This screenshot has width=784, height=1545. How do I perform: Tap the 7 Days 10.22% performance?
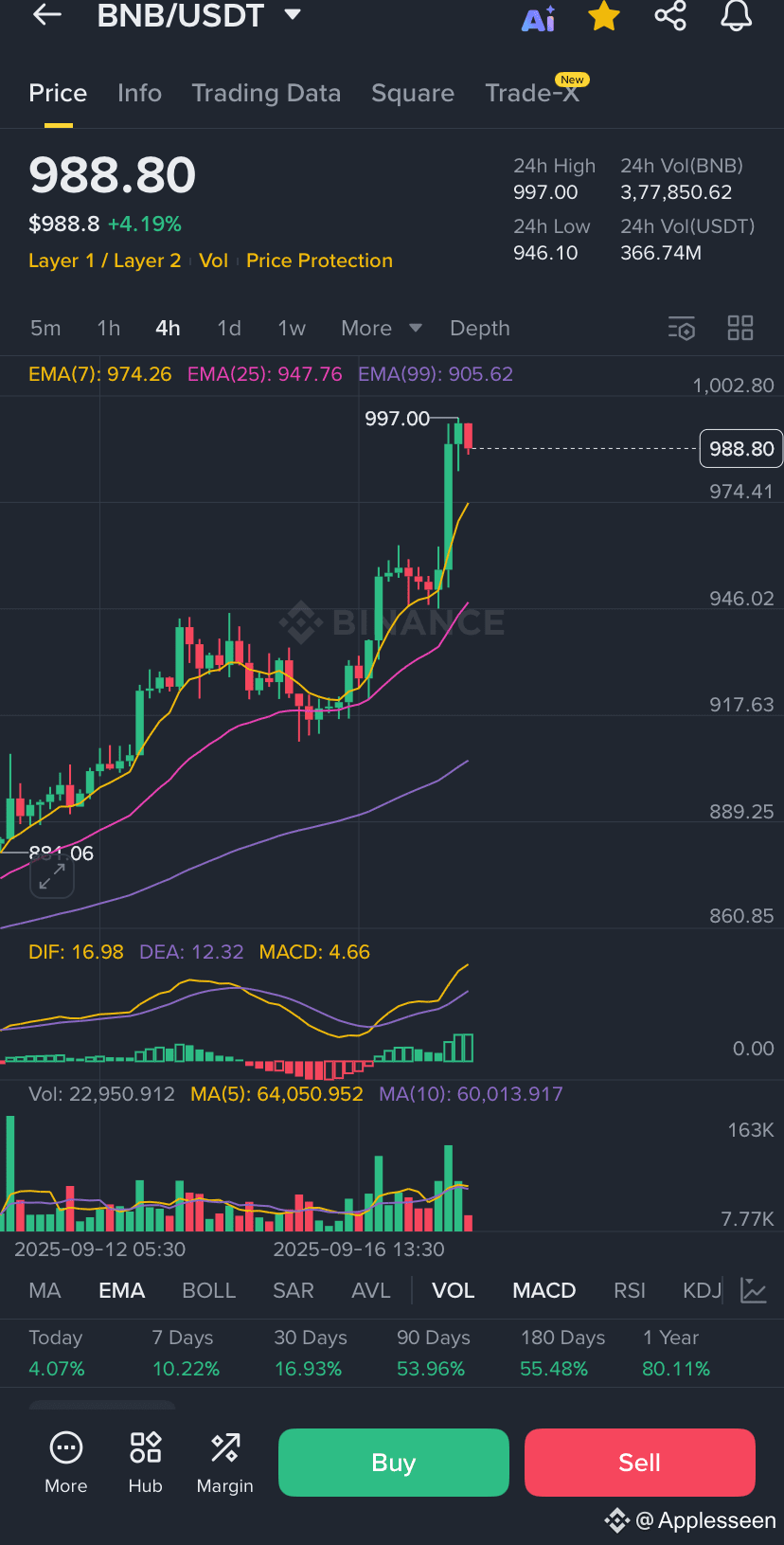pyautogui.click(x=187, y=1353)
